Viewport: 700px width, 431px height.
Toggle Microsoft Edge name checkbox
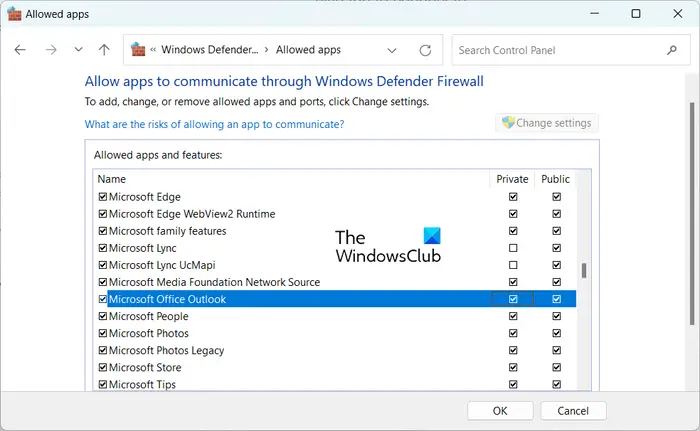(103, 197)
